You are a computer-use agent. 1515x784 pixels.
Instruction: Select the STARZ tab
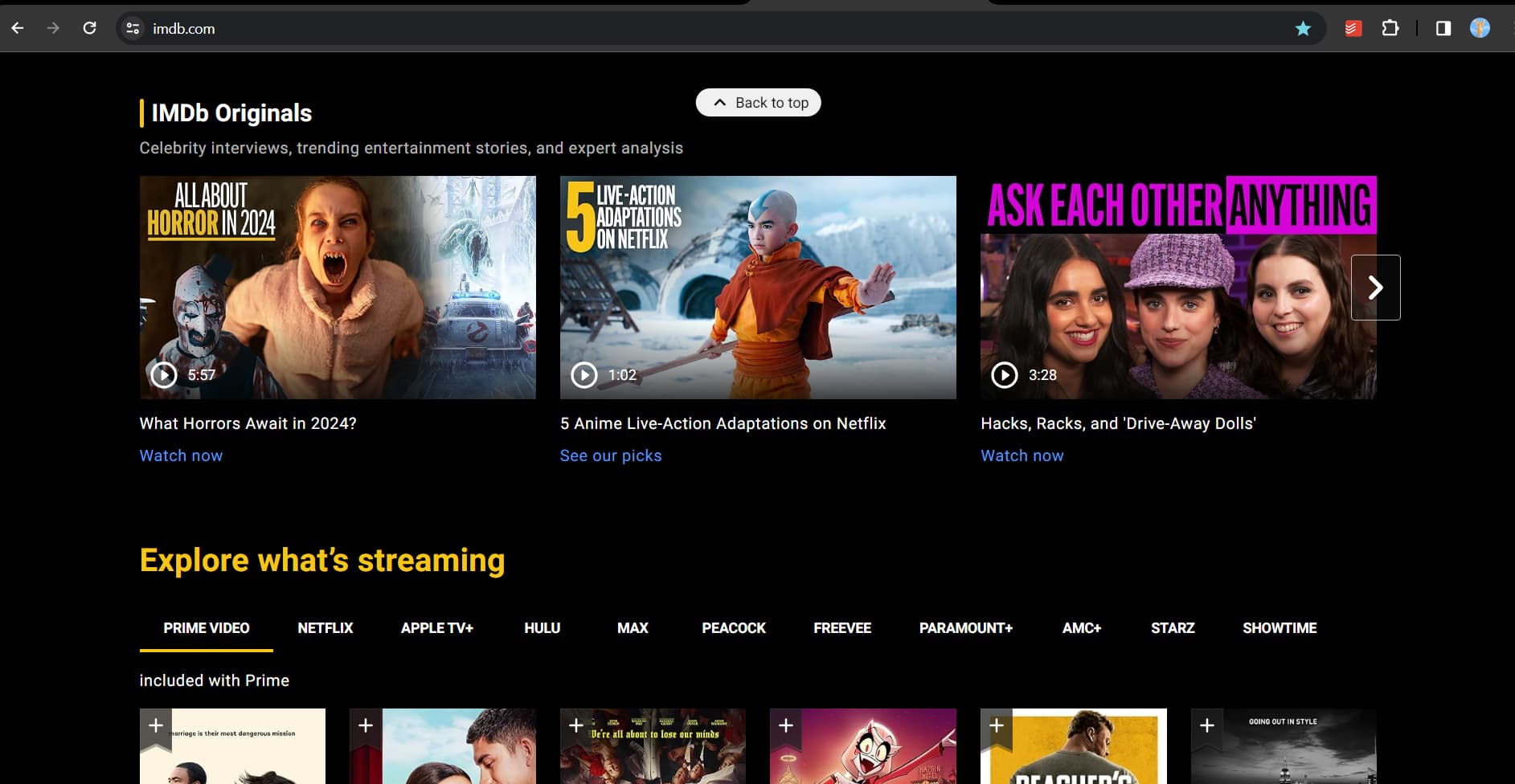click(x=1173, y=628)
